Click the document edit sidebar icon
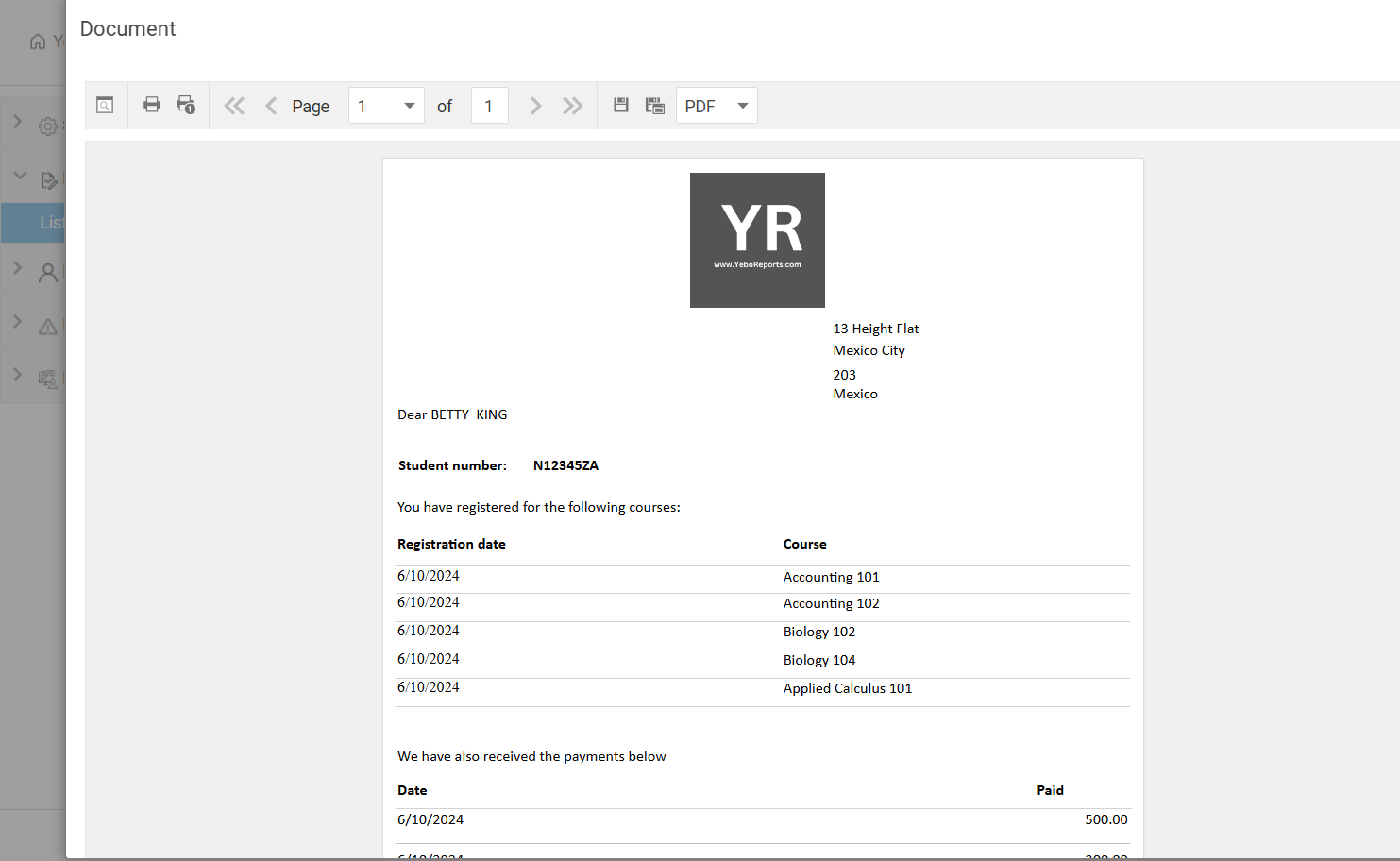Screen dimensions: 1400x861 tap(49, 180)
